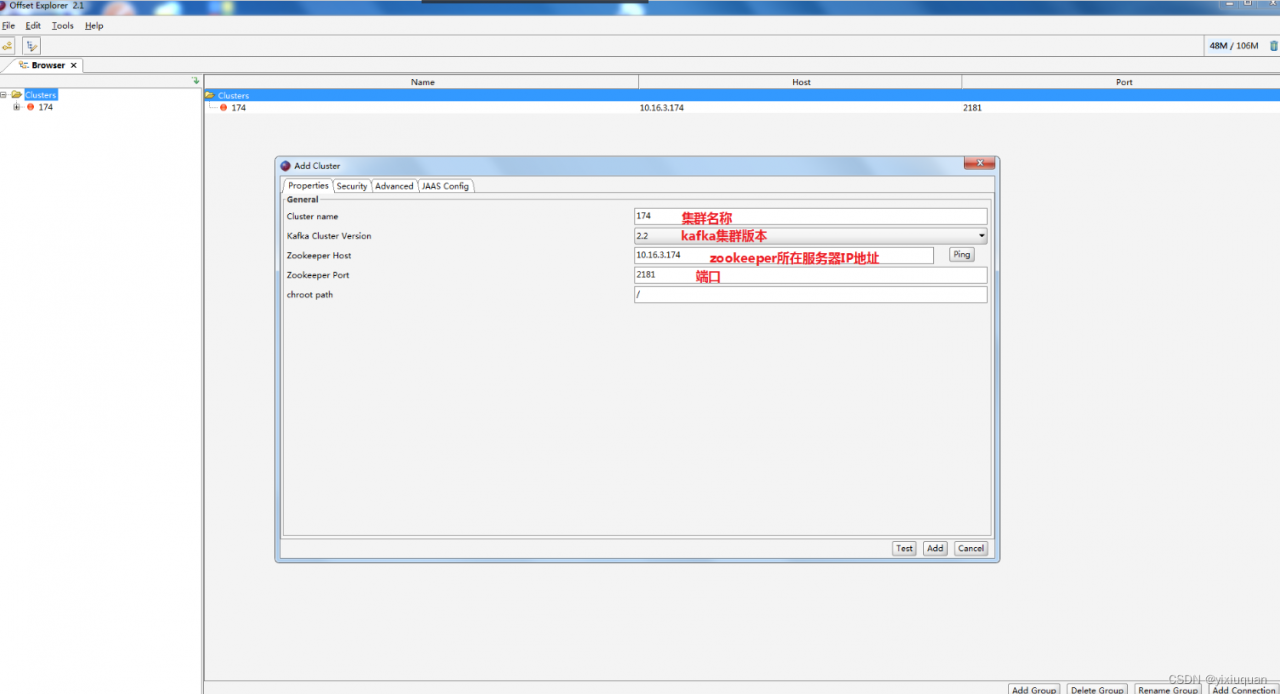Image resolution: width=1280 pixels, height=694 pixels.
Task: Click the Zookeeper Port label
Action: (x=318, y=275)
